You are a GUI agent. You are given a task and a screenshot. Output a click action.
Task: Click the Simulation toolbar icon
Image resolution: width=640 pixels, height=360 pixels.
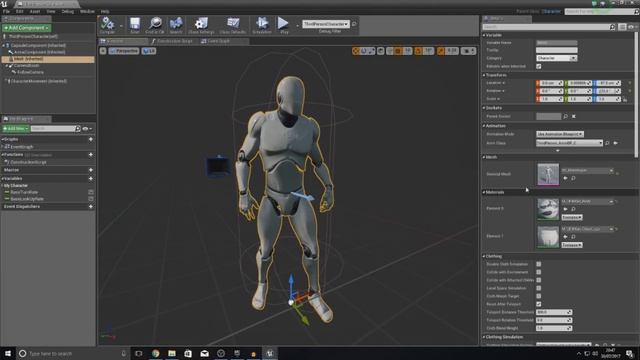262,24
